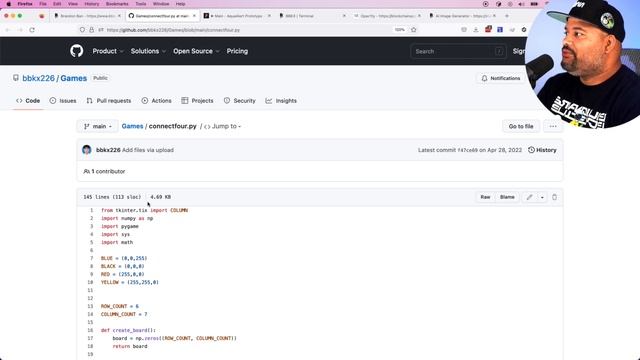Open the Issues tab
640x360 pixels.
click(x=63, y=100)
